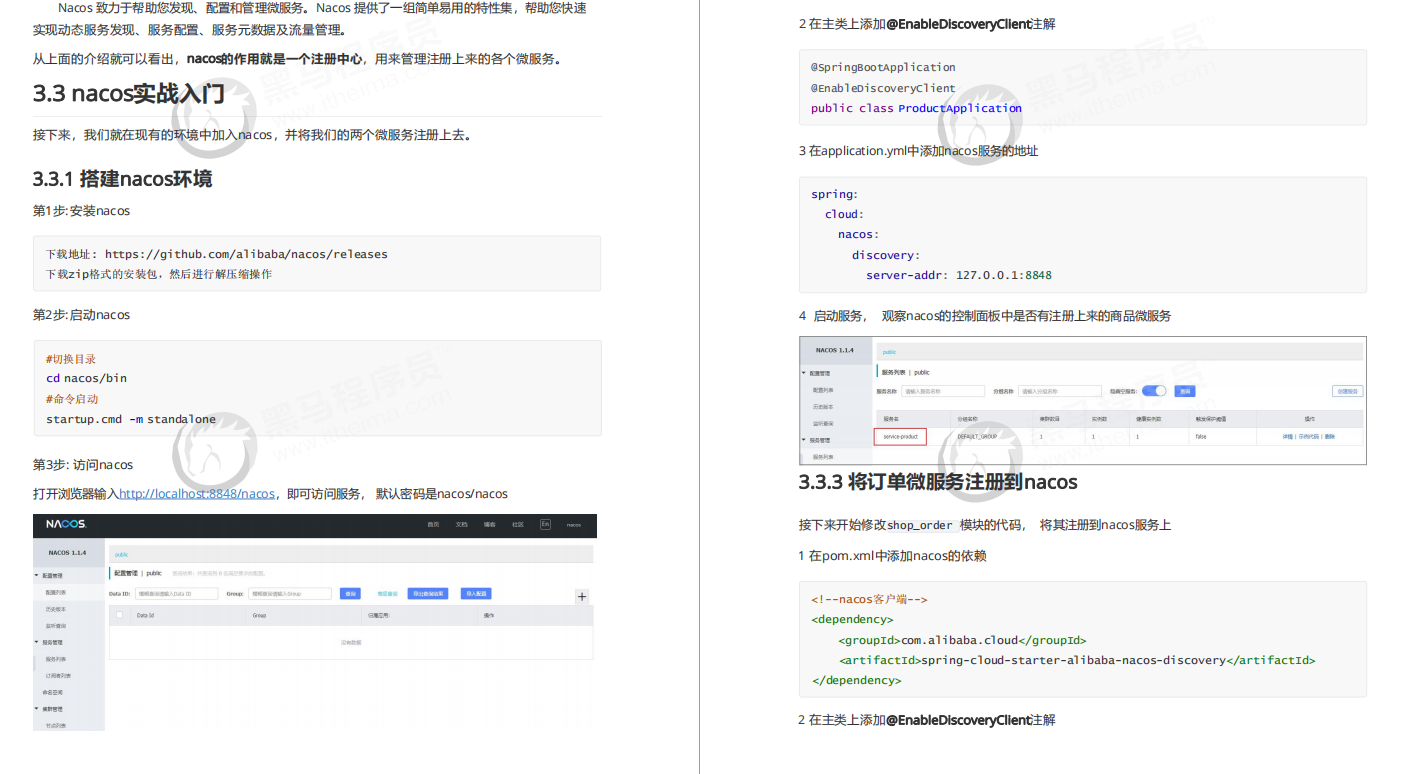This screenshot has width=1406, height=774.
Task: Select the public namespace tab above 配置管理
Action: pos(121,555)
